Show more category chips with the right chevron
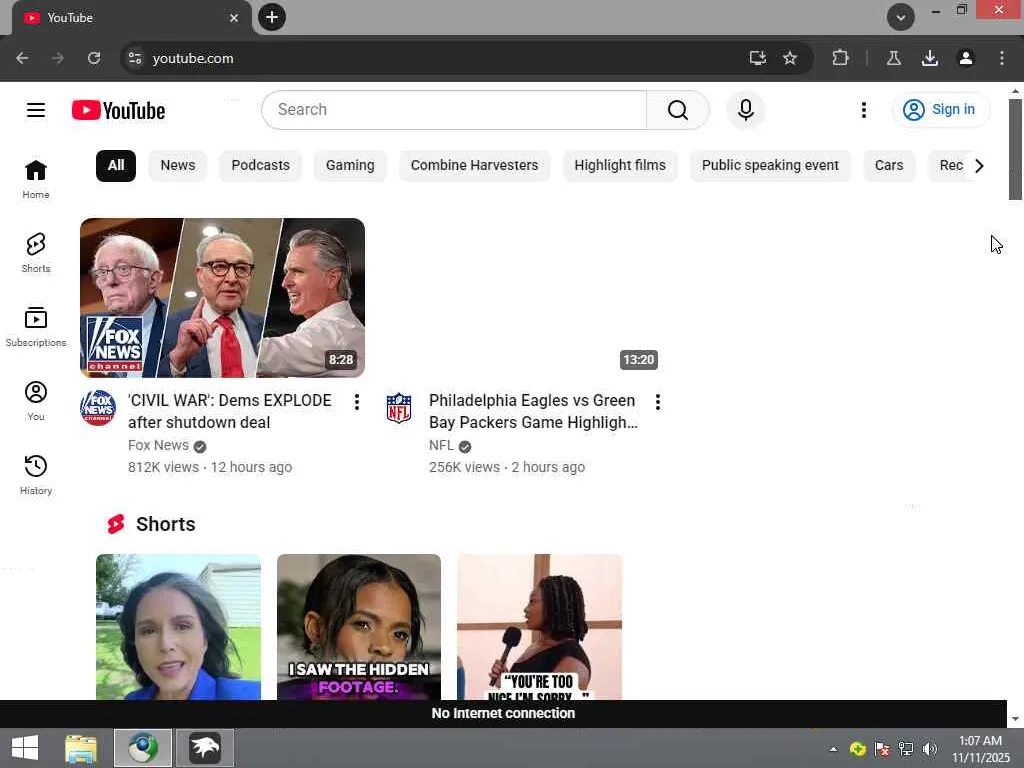The height and width of the screenshot is (768, 1024). click(x=979, y=166)
